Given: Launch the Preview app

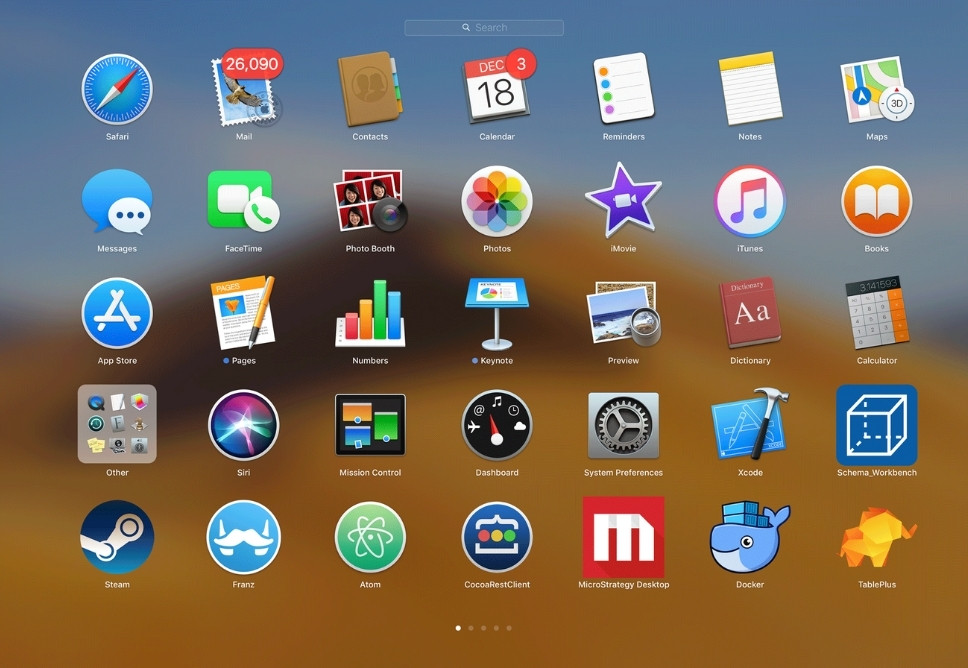Looking at the screenshot, I should 624,313.
